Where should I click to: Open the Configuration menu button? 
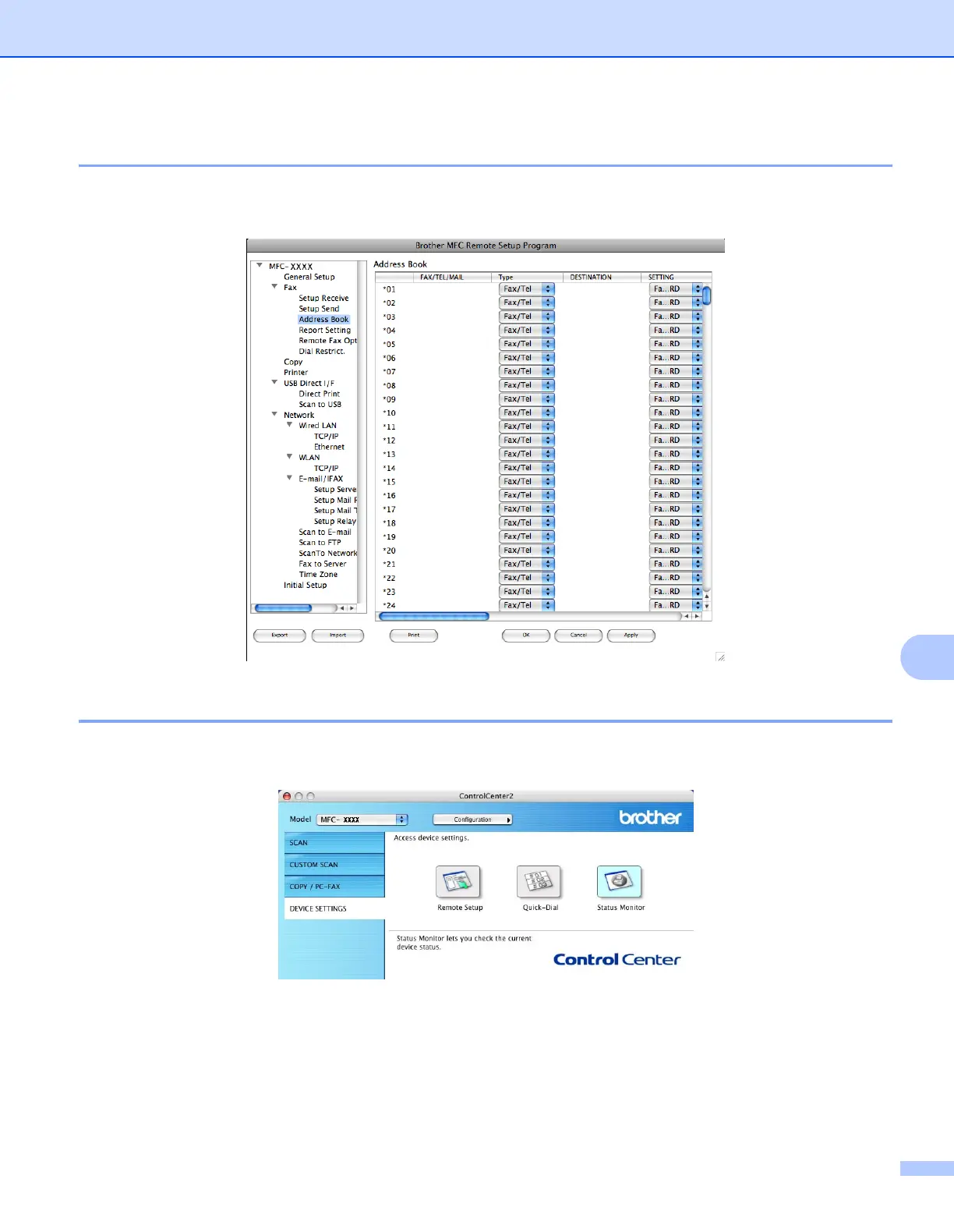[x=472, y=820]
